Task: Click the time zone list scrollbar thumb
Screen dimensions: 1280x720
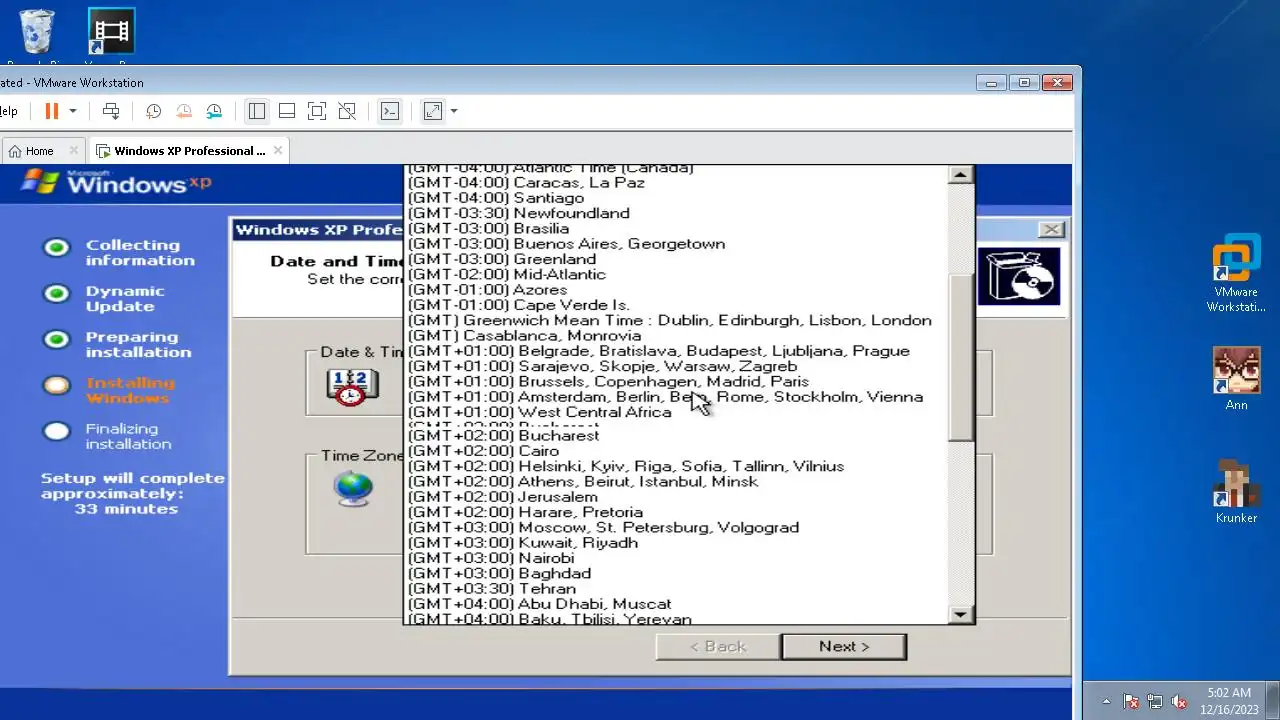Action: [x=960, y=358]
